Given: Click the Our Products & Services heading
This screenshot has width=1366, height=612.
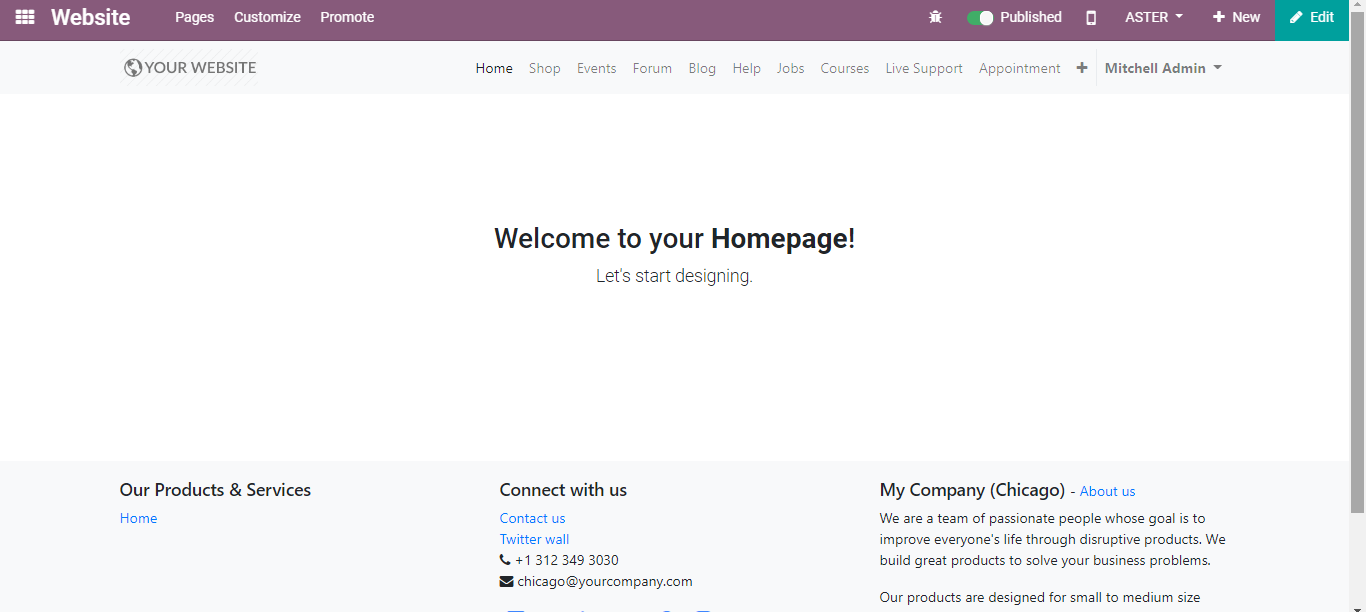Looking at the screenshot, I should click(x=215, y=490).
